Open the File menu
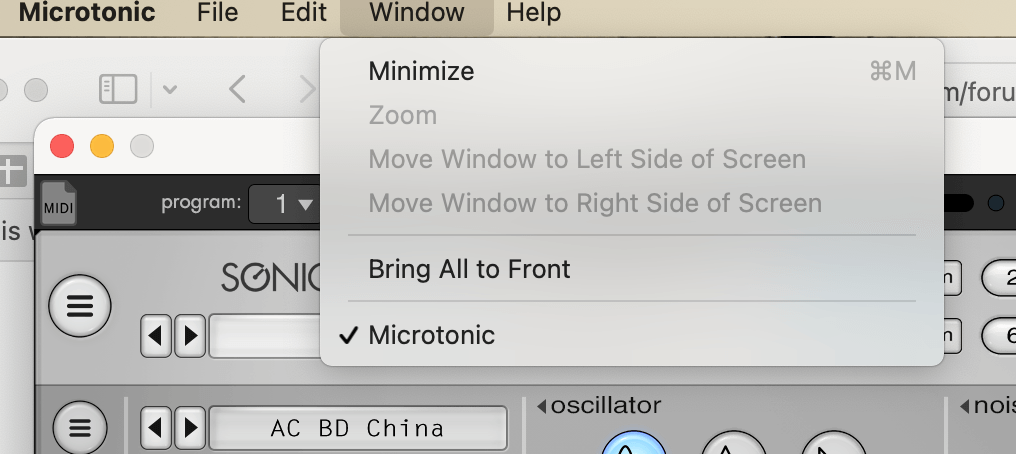The width and height of the screenshot is (1016, 454). [217, 12]
